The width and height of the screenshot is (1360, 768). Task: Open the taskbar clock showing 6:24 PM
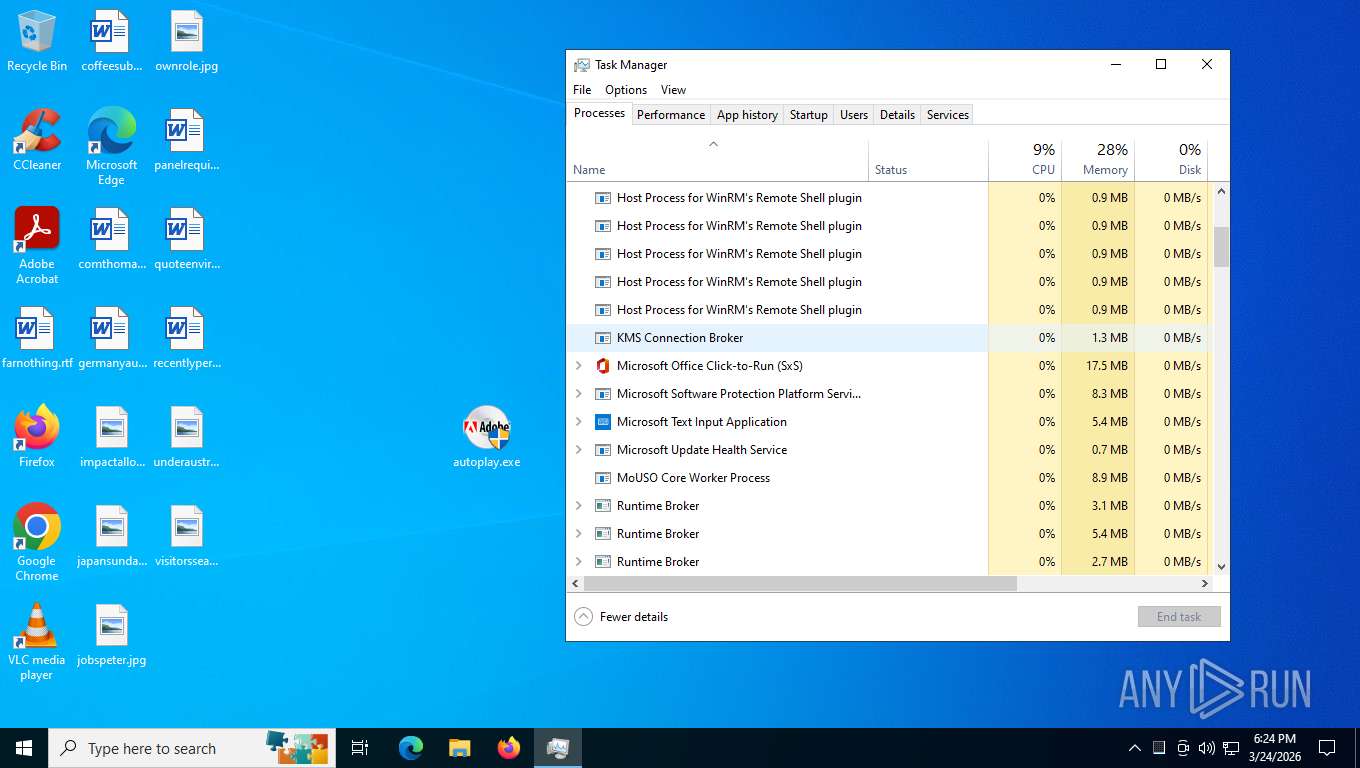1274,748
